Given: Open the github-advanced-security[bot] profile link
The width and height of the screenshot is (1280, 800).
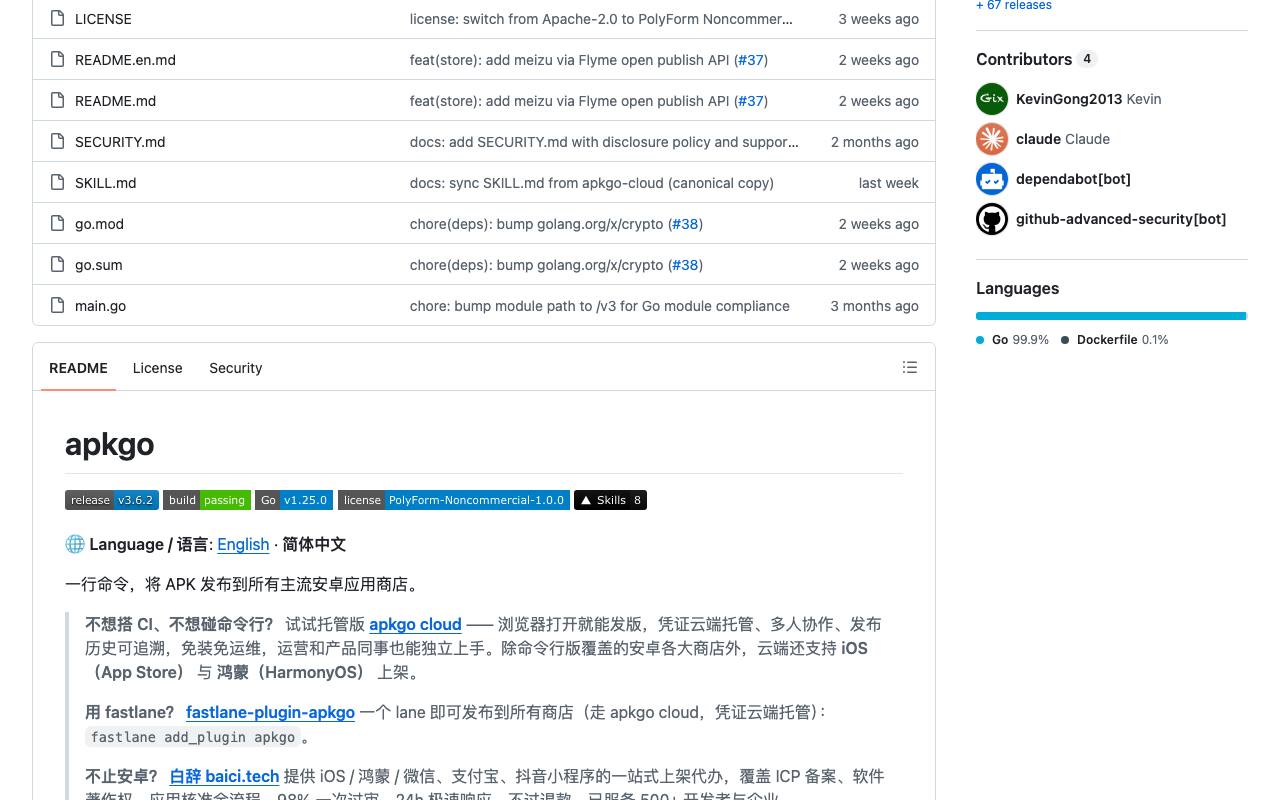Looking at the screenshot, I should coord(1121,219).
